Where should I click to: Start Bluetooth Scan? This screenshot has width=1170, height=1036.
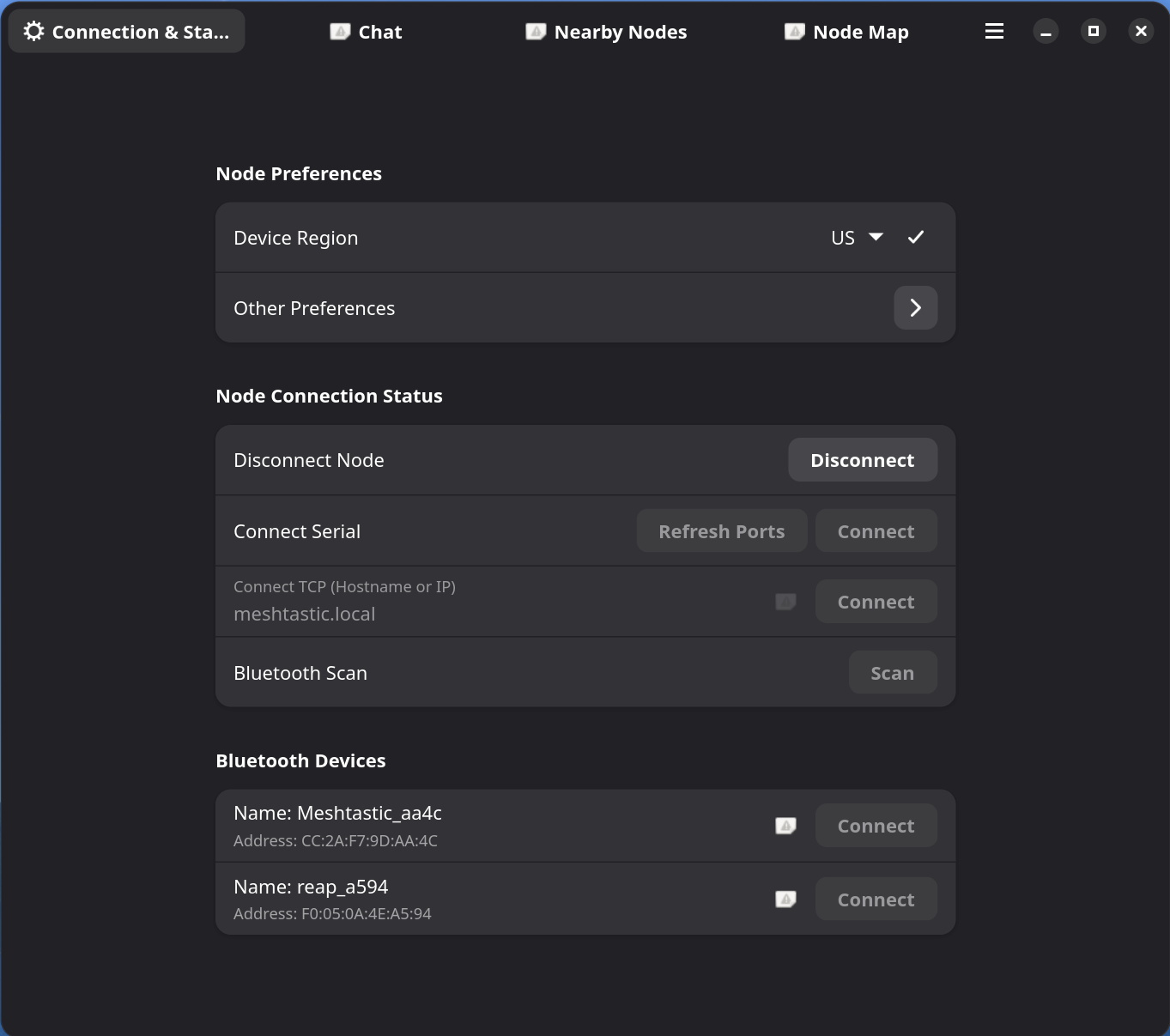pyautogui.click(x=893, y=673)
